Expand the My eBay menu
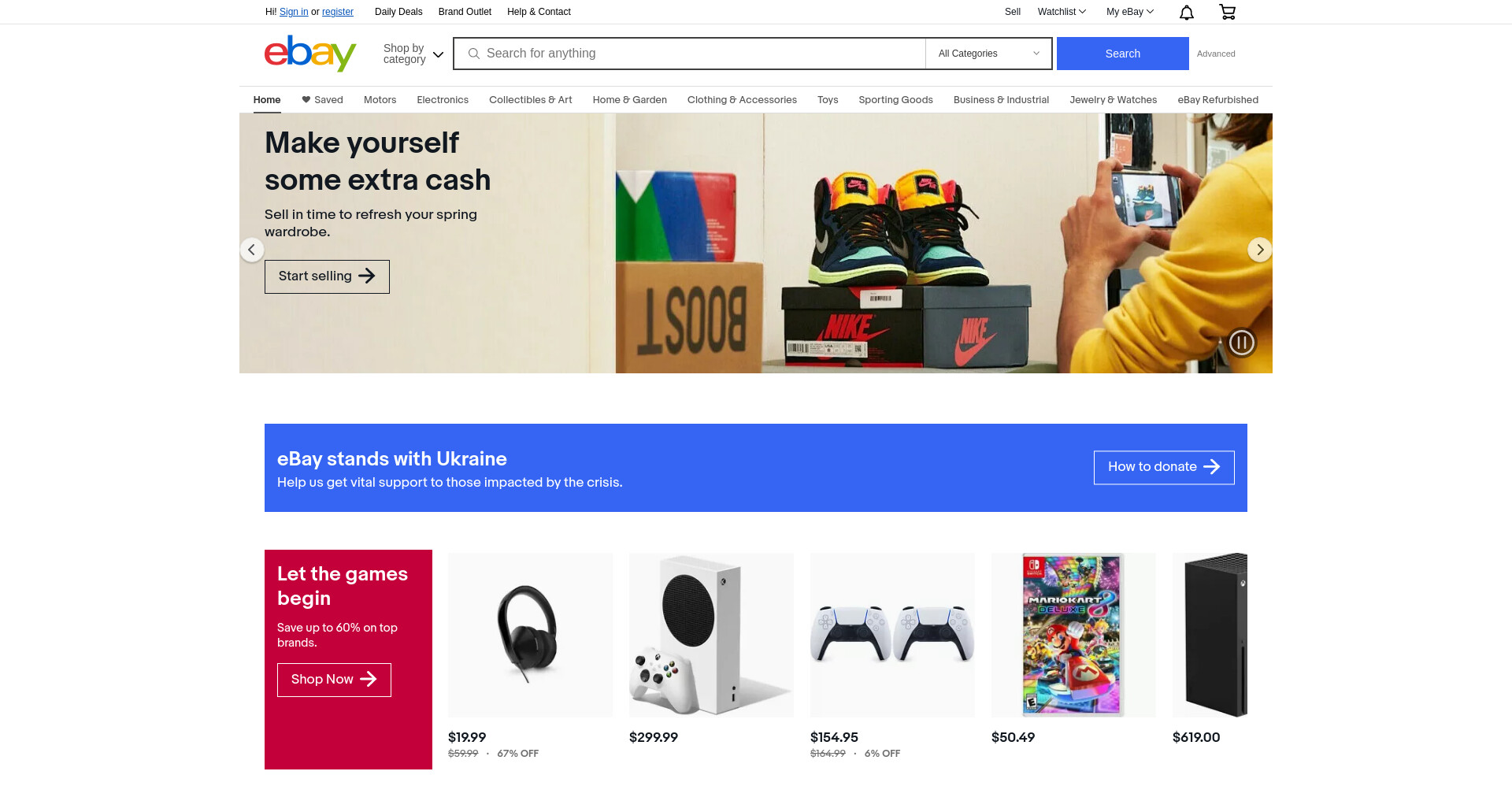The image size is (1512, 786). click(x=1130, y=12)
